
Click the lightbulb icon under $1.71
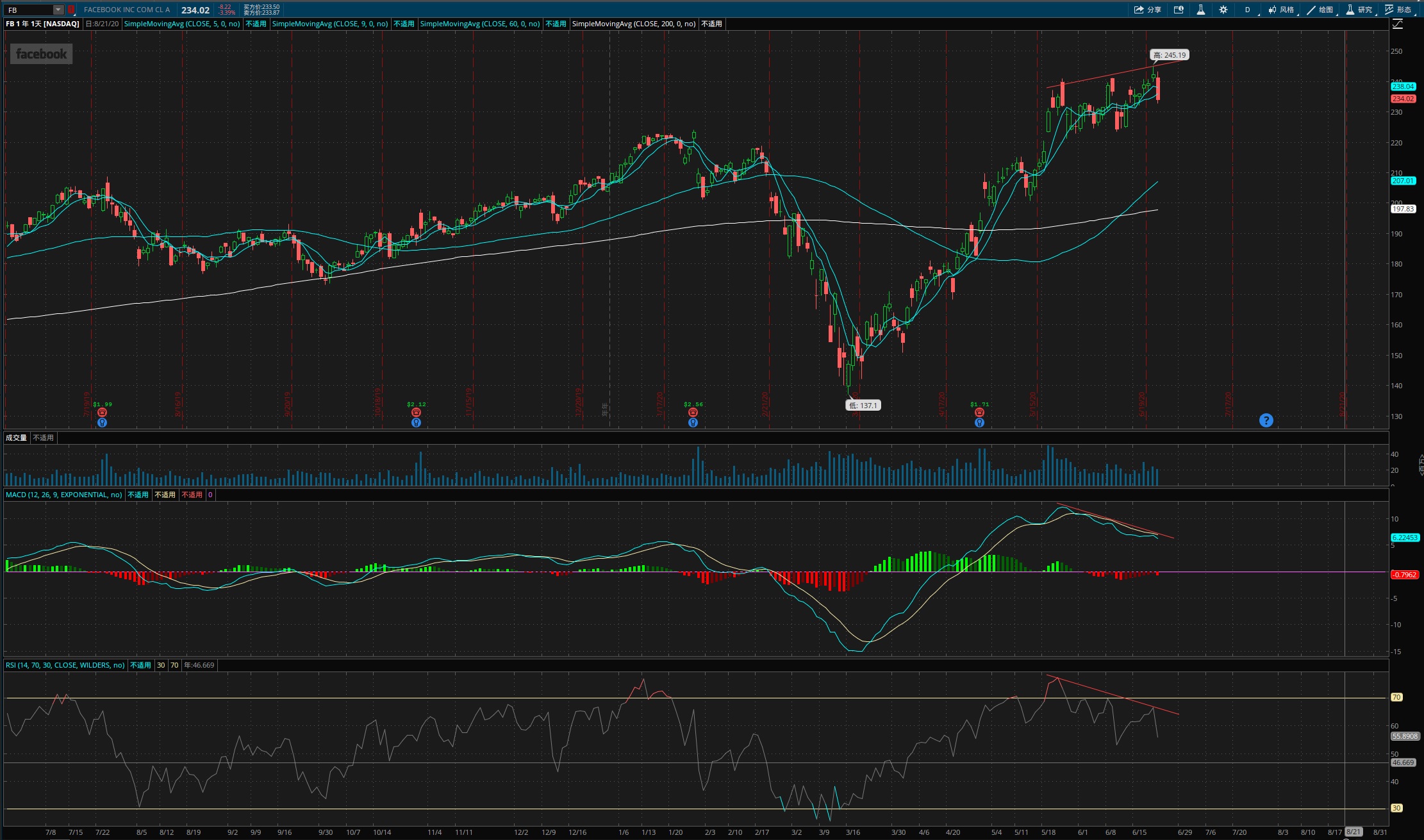(x=979, y=423)
